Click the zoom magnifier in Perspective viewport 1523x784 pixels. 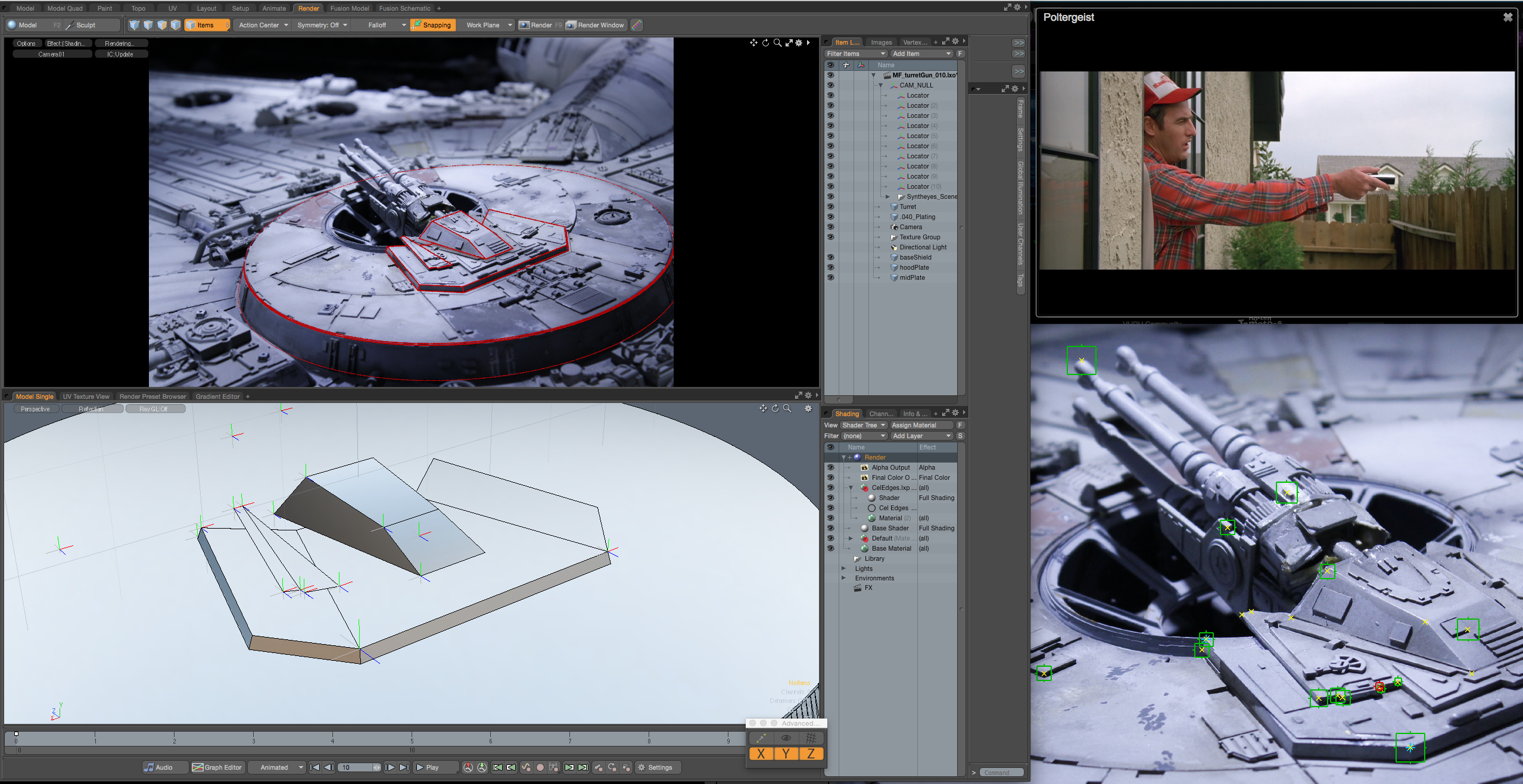[787, 408]
